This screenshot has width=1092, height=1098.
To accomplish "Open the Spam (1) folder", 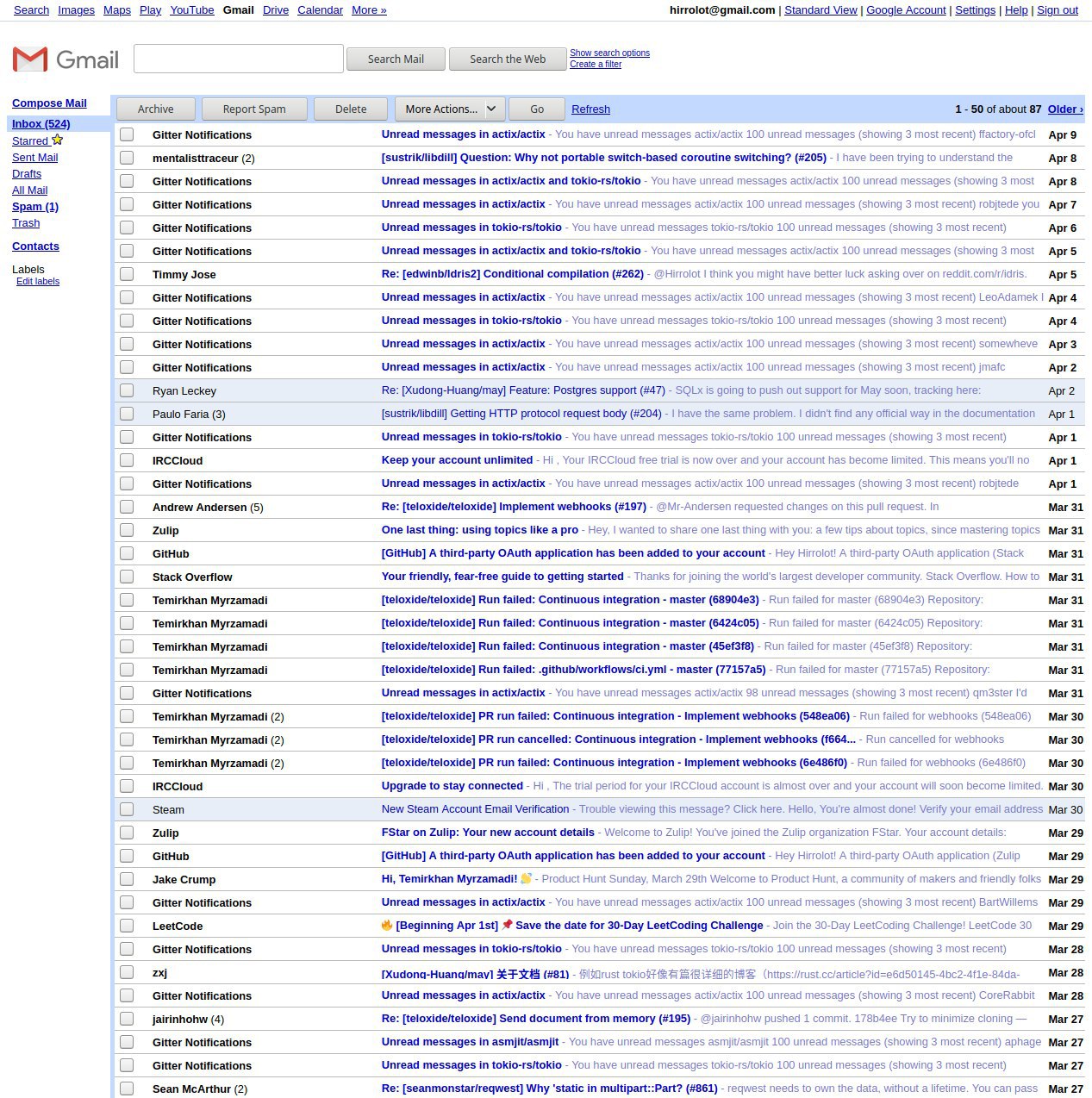I will 35,207.
